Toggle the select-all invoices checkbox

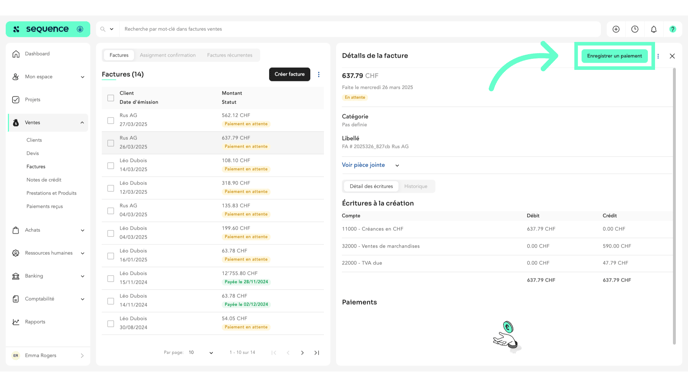[111, 98]
